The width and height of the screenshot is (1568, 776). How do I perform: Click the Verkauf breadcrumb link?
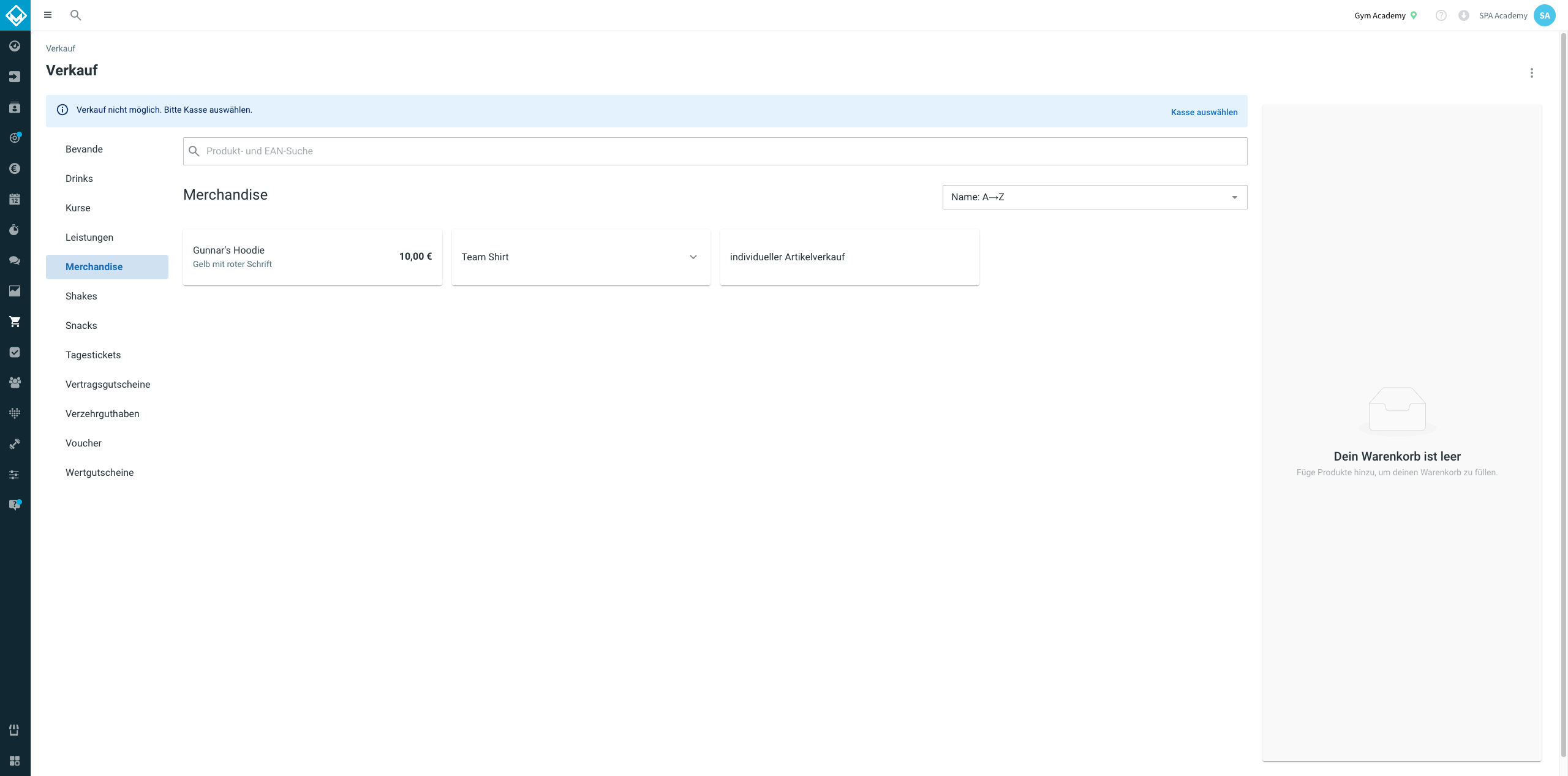coord(61,48)
